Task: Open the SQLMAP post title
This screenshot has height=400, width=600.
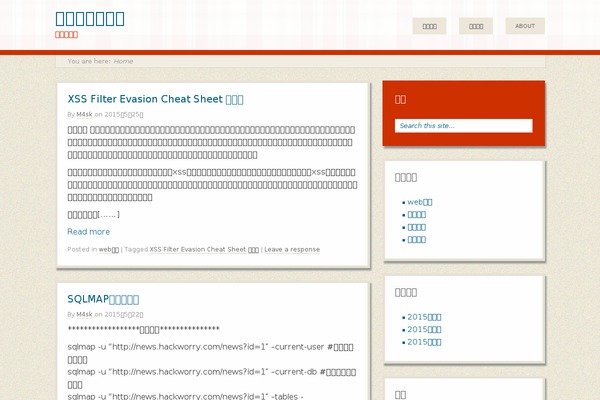Action: tap(103, 299)
